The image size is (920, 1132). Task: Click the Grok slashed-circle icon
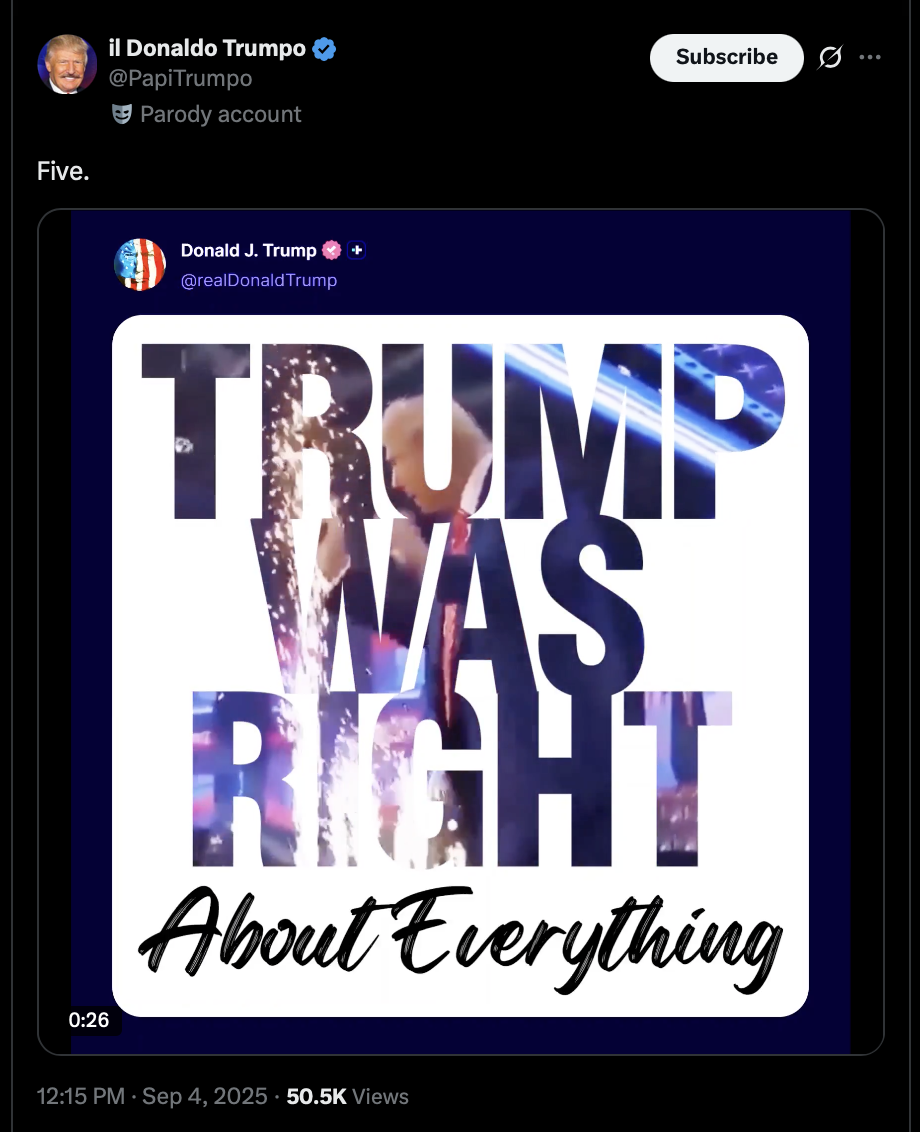(830, 57)
